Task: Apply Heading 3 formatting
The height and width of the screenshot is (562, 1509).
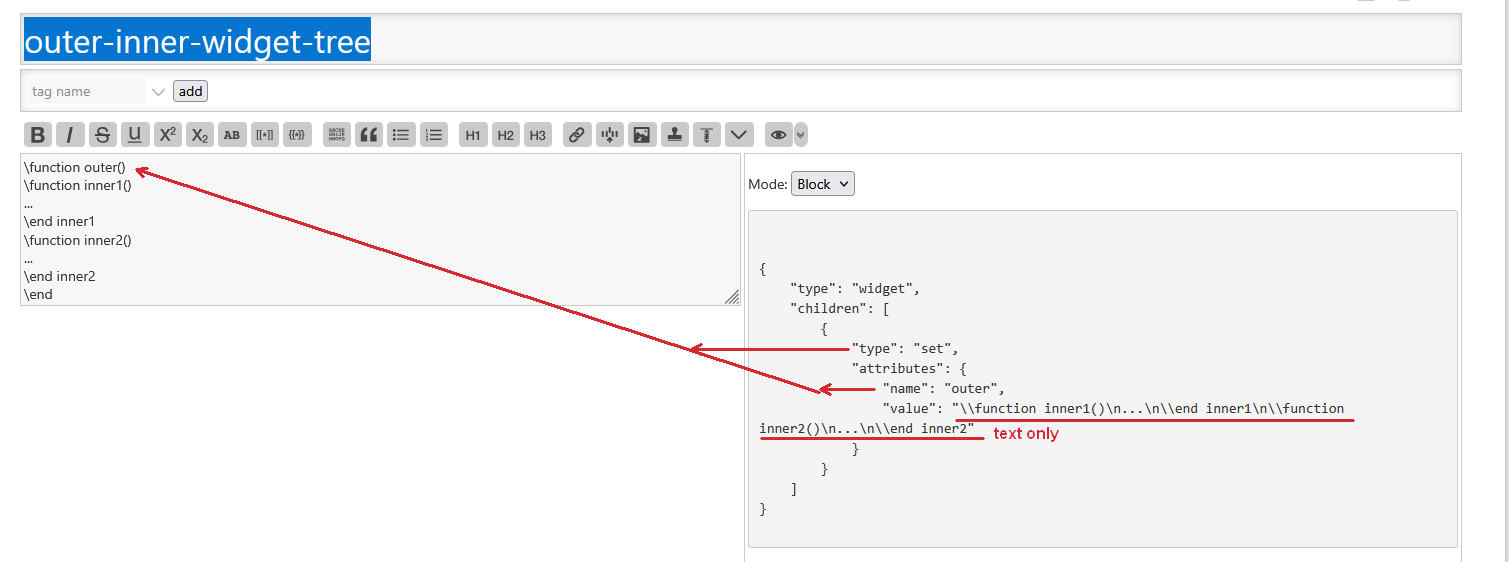Action: click(x=538, y=135)
